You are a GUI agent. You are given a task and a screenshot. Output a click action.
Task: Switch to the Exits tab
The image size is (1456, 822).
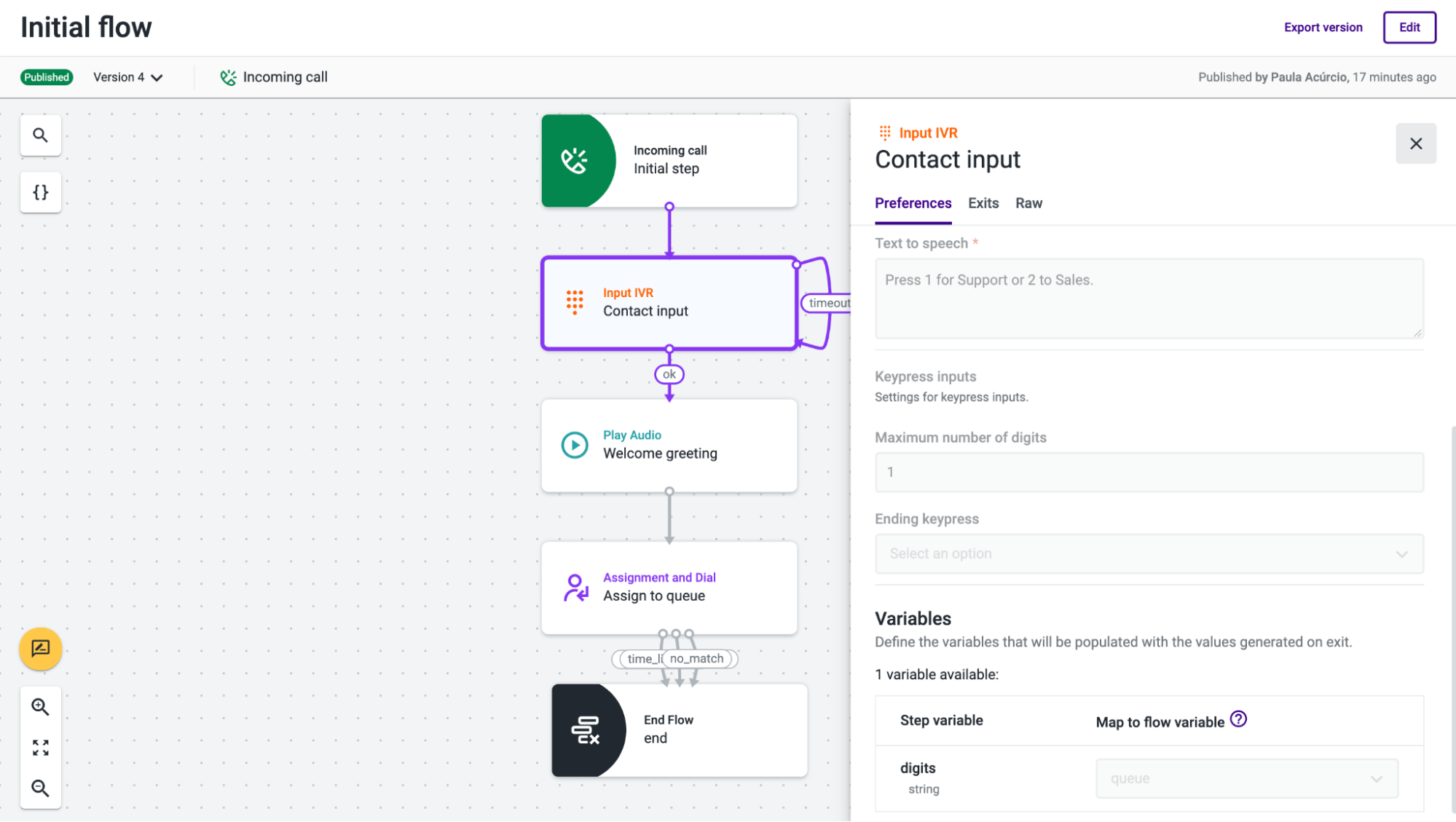click(x=983, y=203)
